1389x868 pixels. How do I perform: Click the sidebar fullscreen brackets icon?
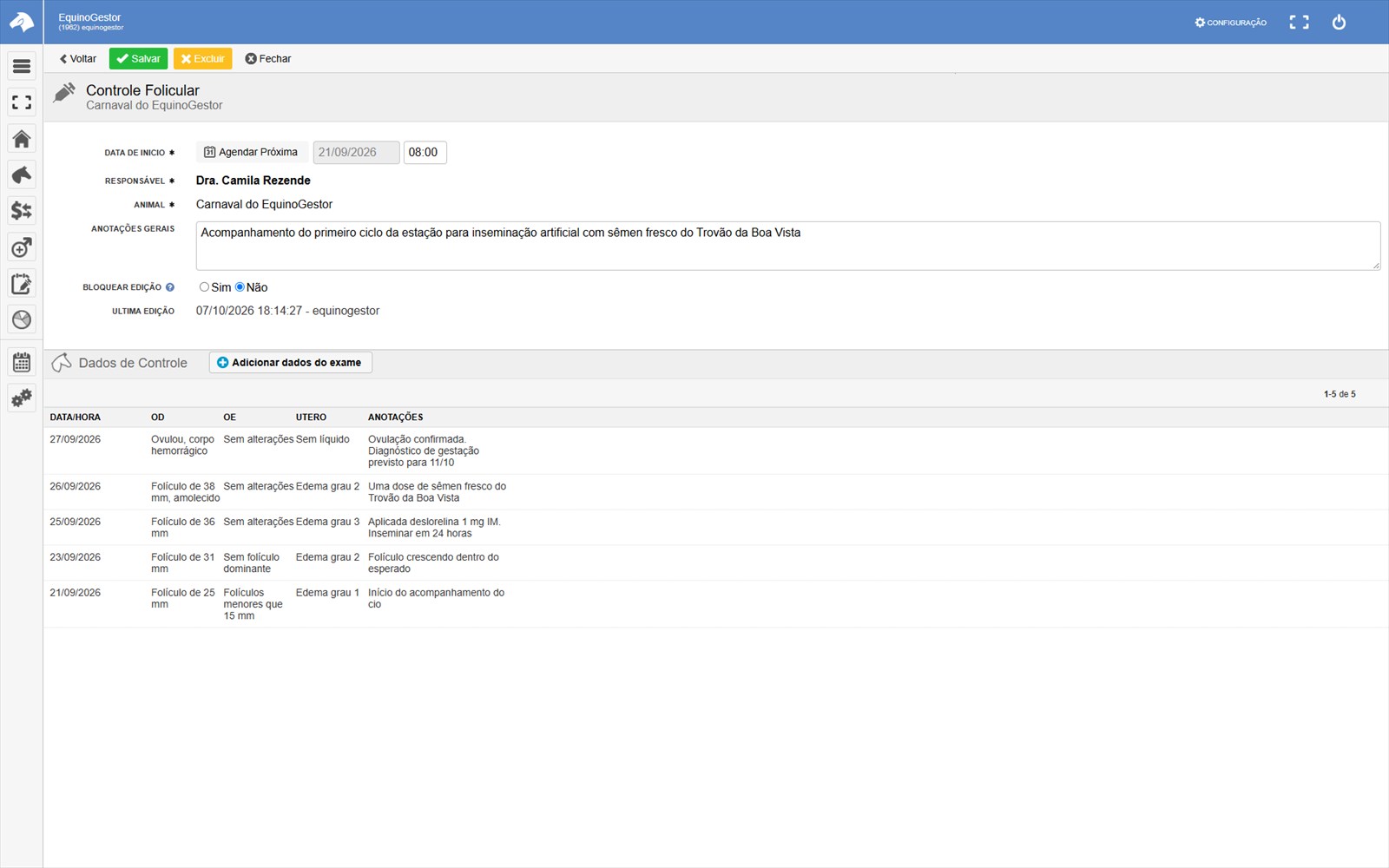click(22, 102)
